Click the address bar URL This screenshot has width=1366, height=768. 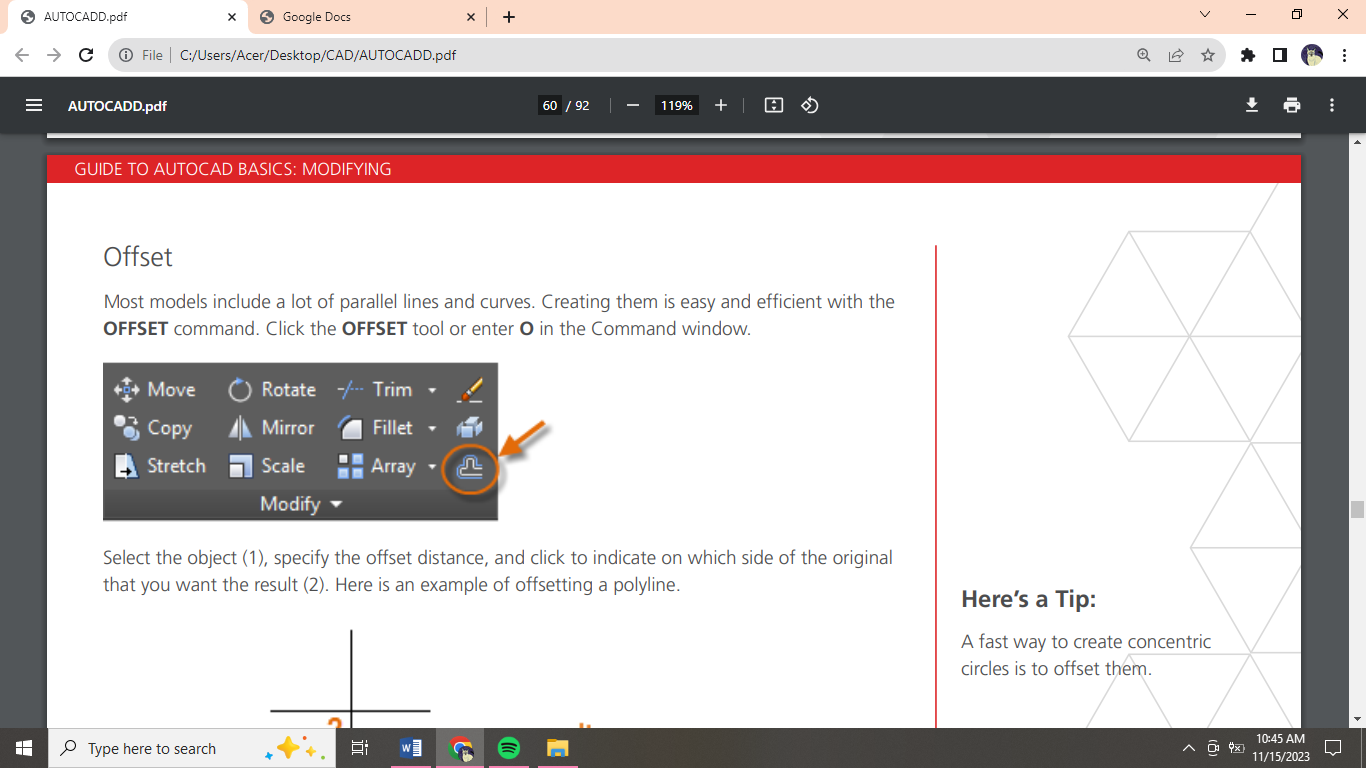(318, 55)
